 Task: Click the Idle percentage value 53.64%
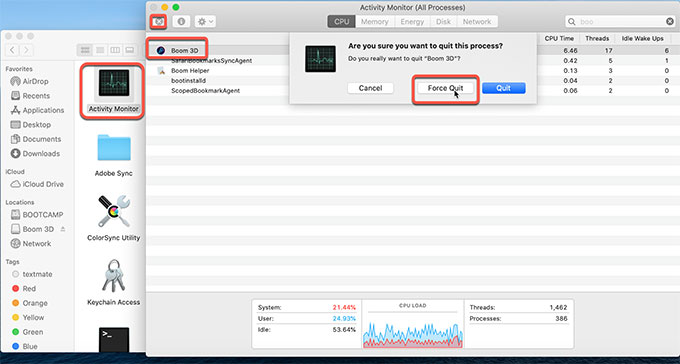pyautogui.click(x=344, y=330)
